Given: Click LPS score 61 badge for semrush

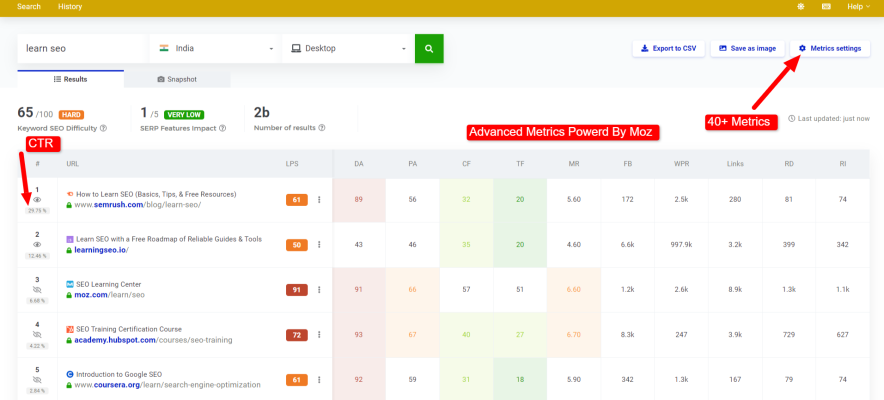Looking at the screenshot, I should coord(297,199).
